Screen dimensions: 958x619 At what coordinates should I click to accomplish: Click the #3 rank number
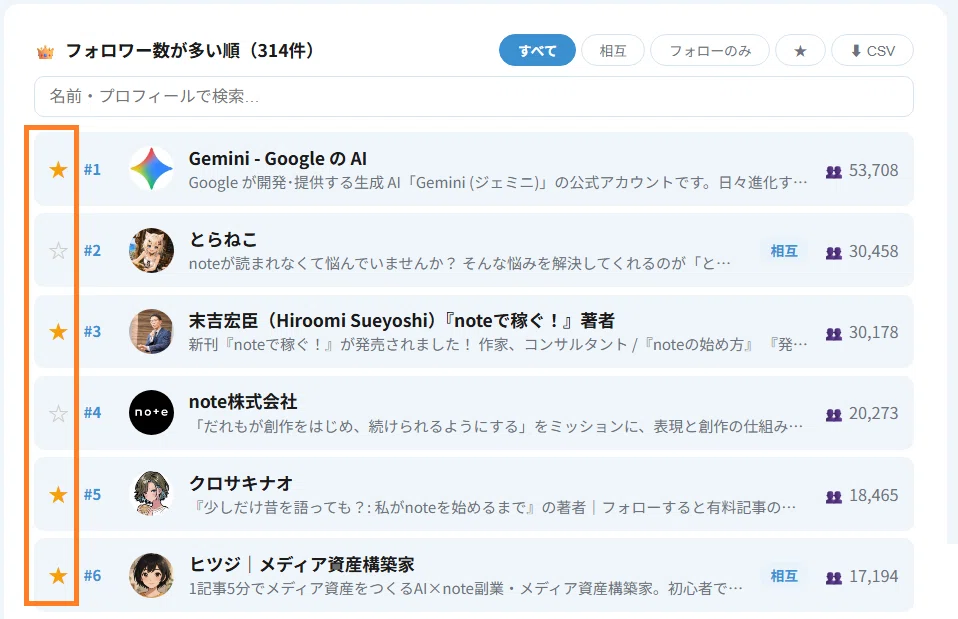point(92,332)
